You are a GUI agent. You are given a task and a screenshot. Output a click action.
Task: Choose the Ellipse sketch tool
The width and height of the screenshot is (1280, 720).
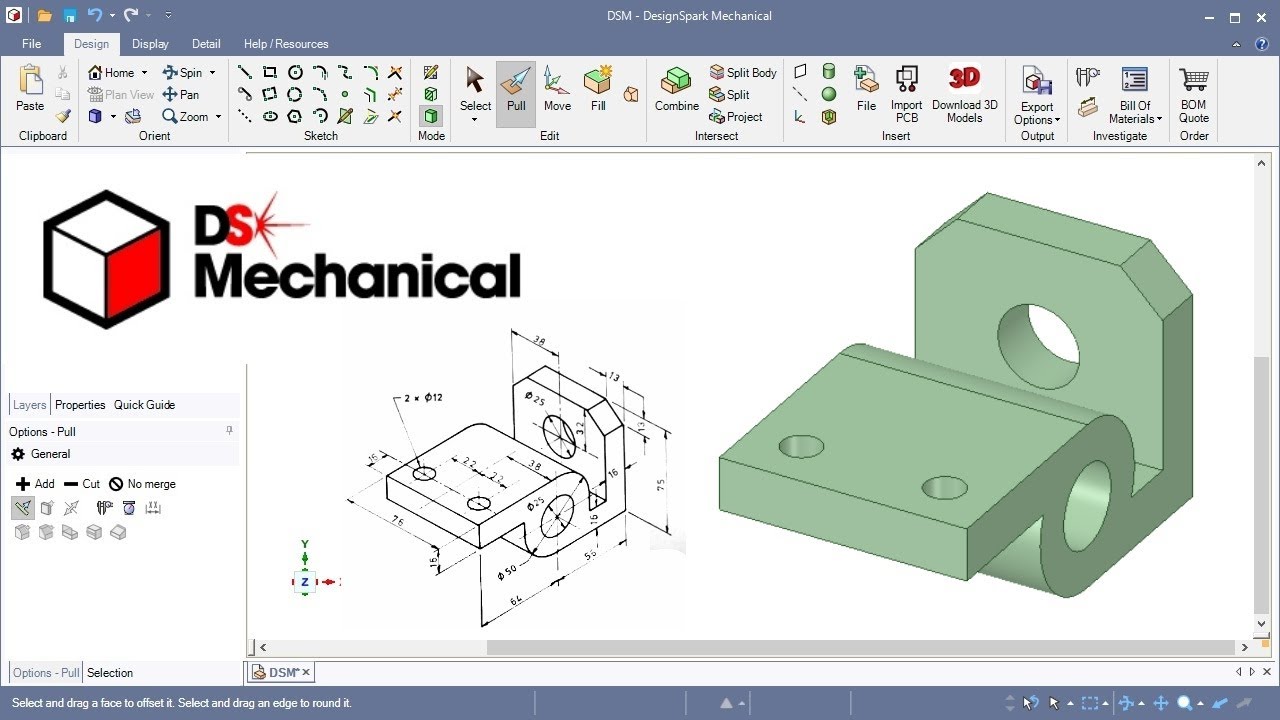270,116
